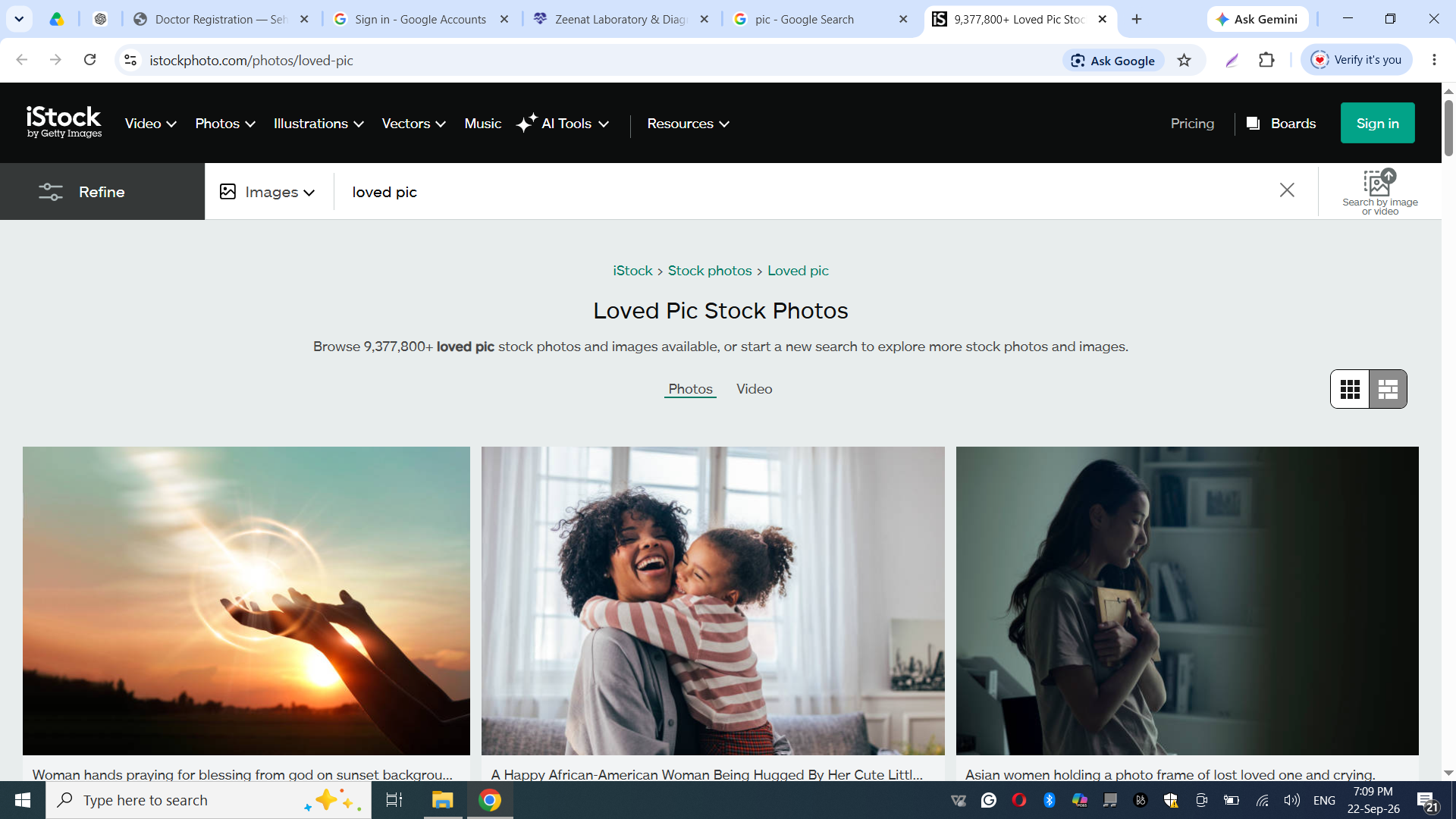The height and width of the screenshot is (819, 1456).
Task: Expand the AI Tools menu
Action: (x=563, y=124)
